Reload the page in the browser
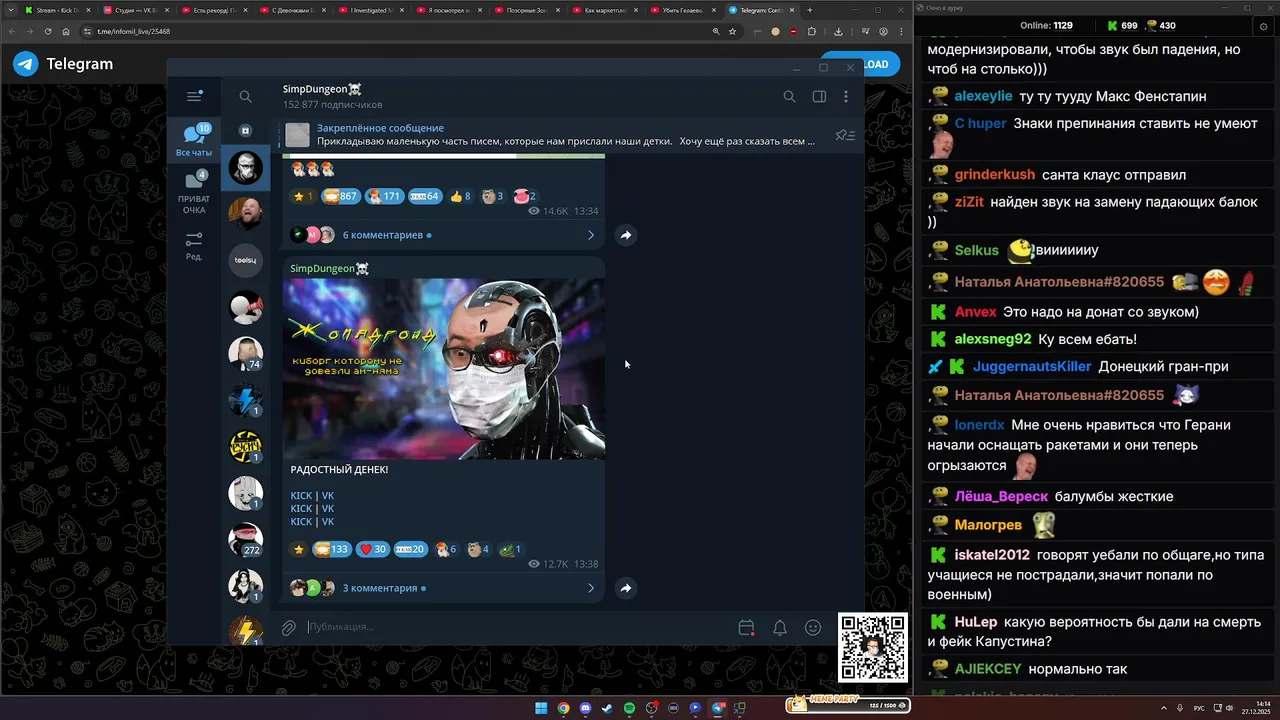The width and height of the screenshot is (1280, 720). tap(47, 31)
